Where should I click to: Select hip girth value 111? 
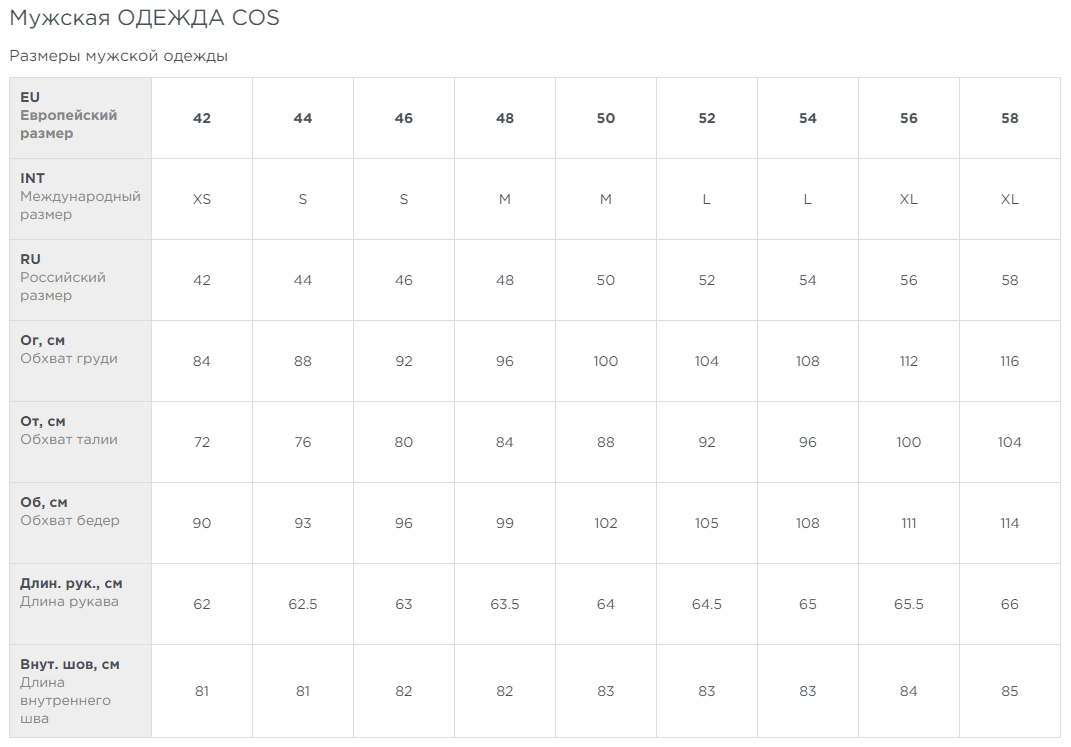[x=908, y=523]
